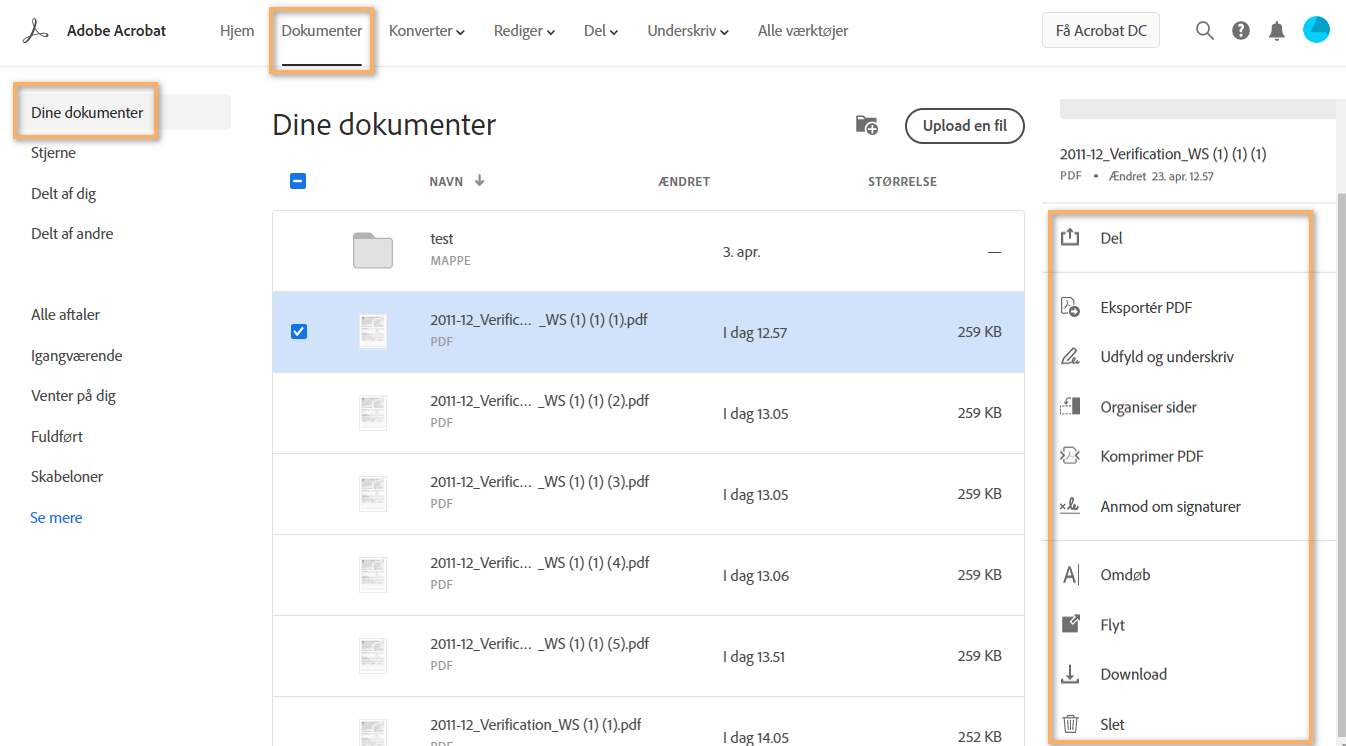Create a new folder with the folder icon
Screen dimensions: 1346x746
click(866, 125)
